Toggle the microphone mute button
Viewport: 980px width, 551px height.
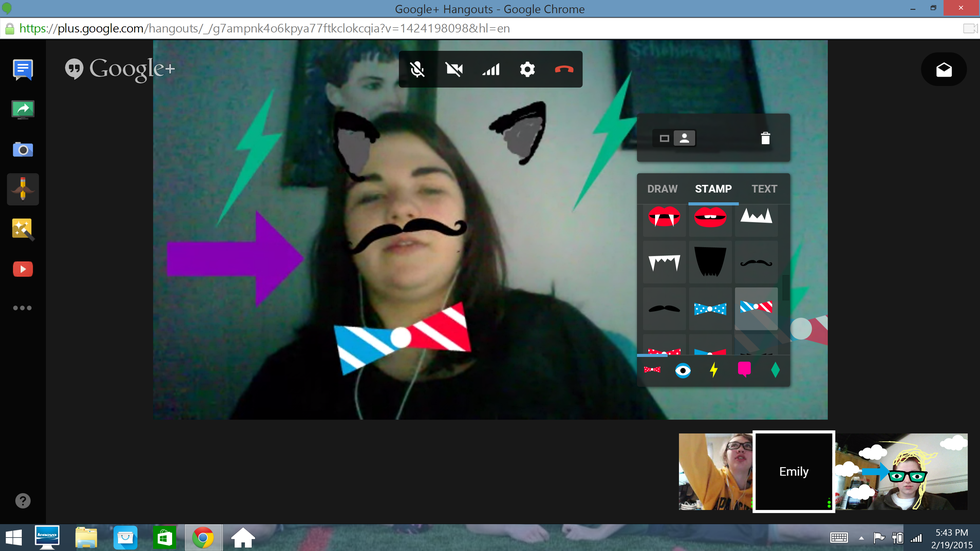tap(418, 70)
